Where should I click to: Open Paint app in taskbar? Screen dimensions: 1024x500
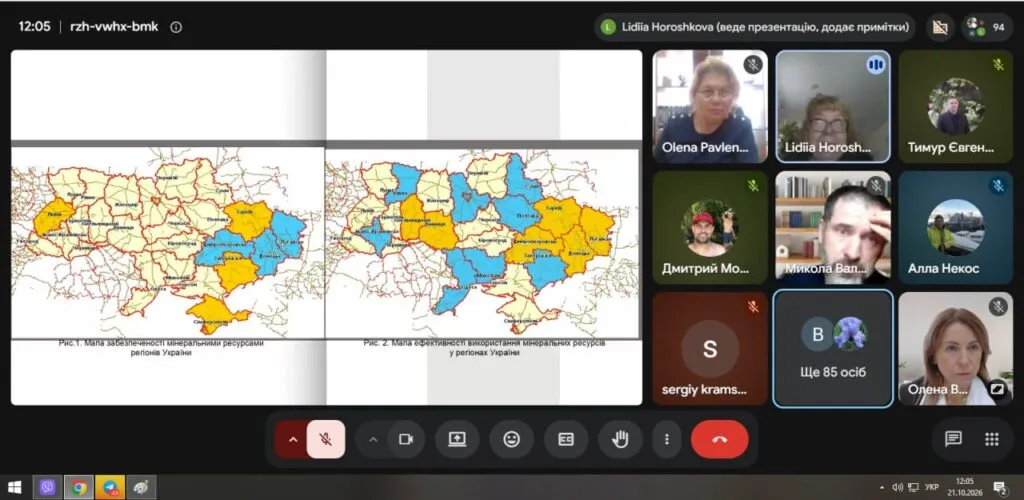pyautogui.click(x=141, y=488)
